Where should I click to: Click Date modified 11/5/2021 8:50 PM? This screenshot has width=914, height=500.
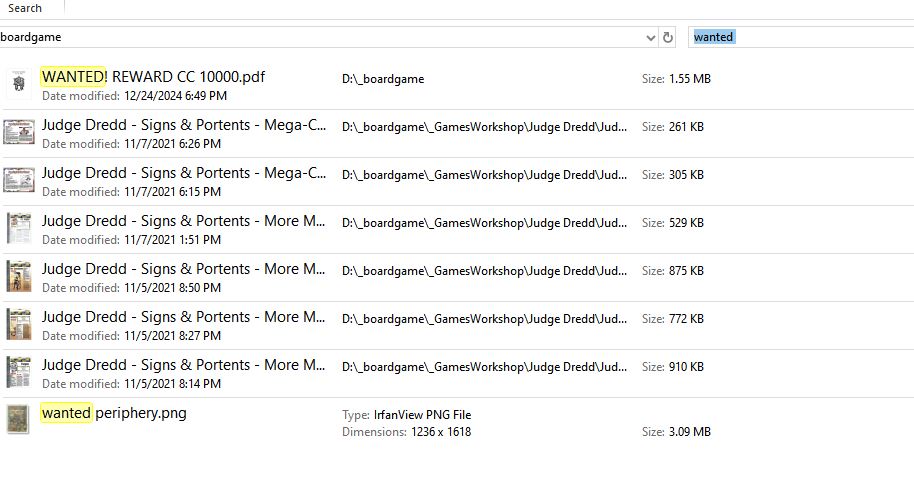(x=131, y=288)
